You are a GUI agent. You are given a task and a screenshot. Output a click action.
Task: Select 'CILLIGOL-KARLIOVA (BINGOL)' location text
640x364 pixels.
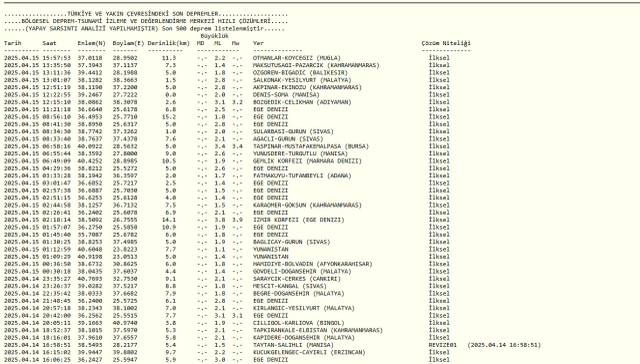298,323
